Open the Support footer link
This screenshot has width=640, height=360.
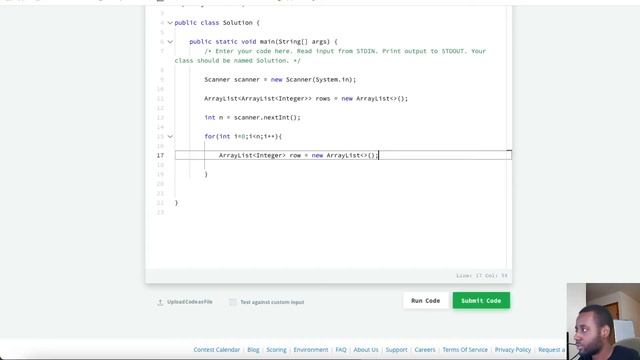pos(396,350)
